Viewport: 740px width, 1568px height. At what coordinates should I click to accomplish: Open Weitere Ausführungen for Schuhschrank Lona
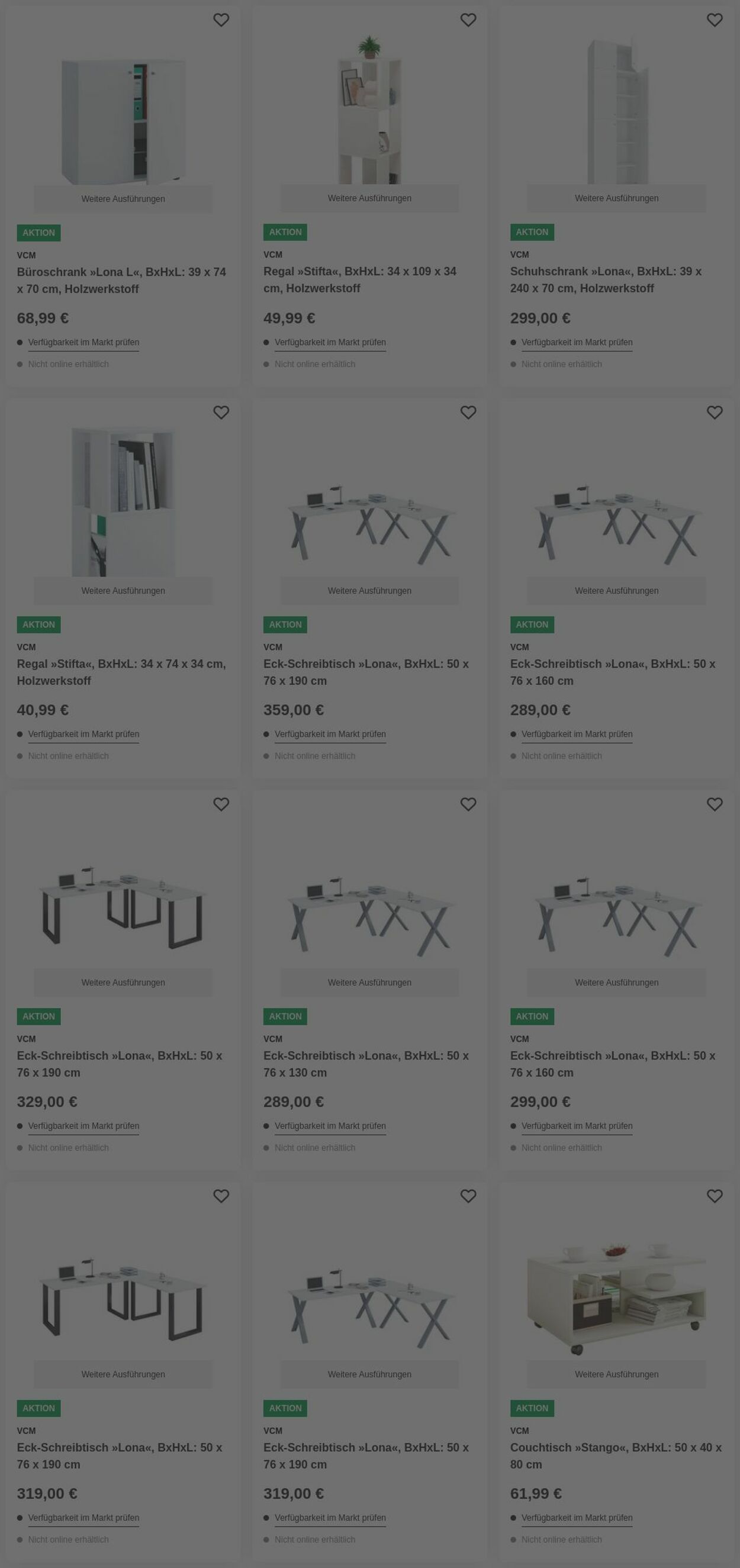pos(616,198)
